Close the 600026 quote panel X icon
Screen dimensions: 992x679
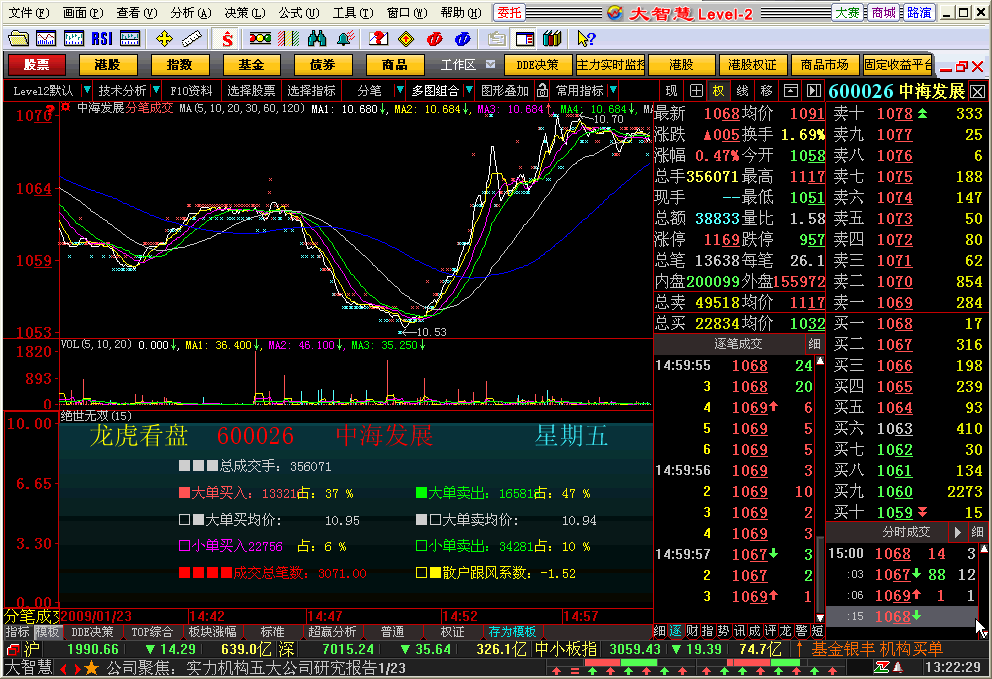pyautogui.click(x=977, y=92)
